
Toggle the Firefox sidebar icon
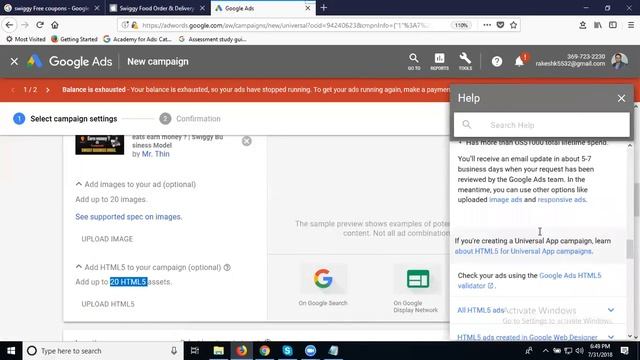(x=613, y=25)
